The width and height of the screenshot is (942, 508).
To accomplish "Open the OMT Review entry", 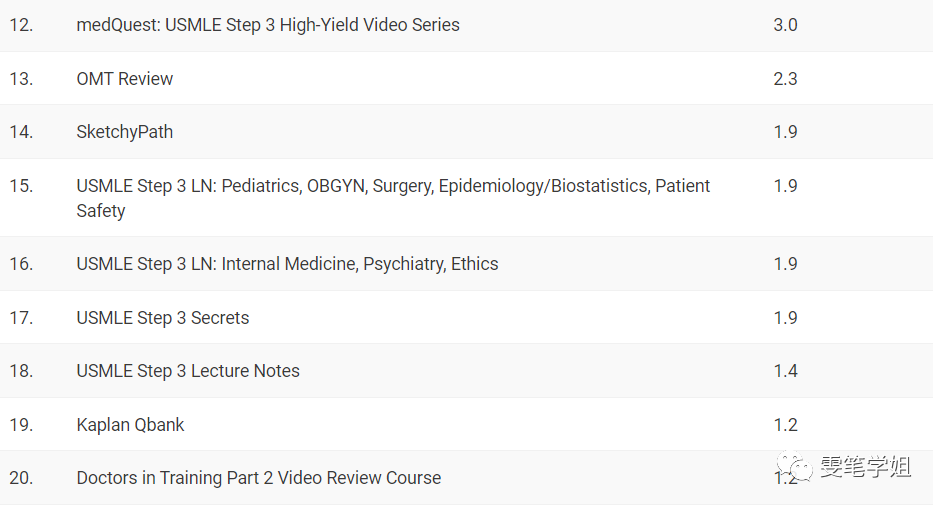I will coord(124,79).
